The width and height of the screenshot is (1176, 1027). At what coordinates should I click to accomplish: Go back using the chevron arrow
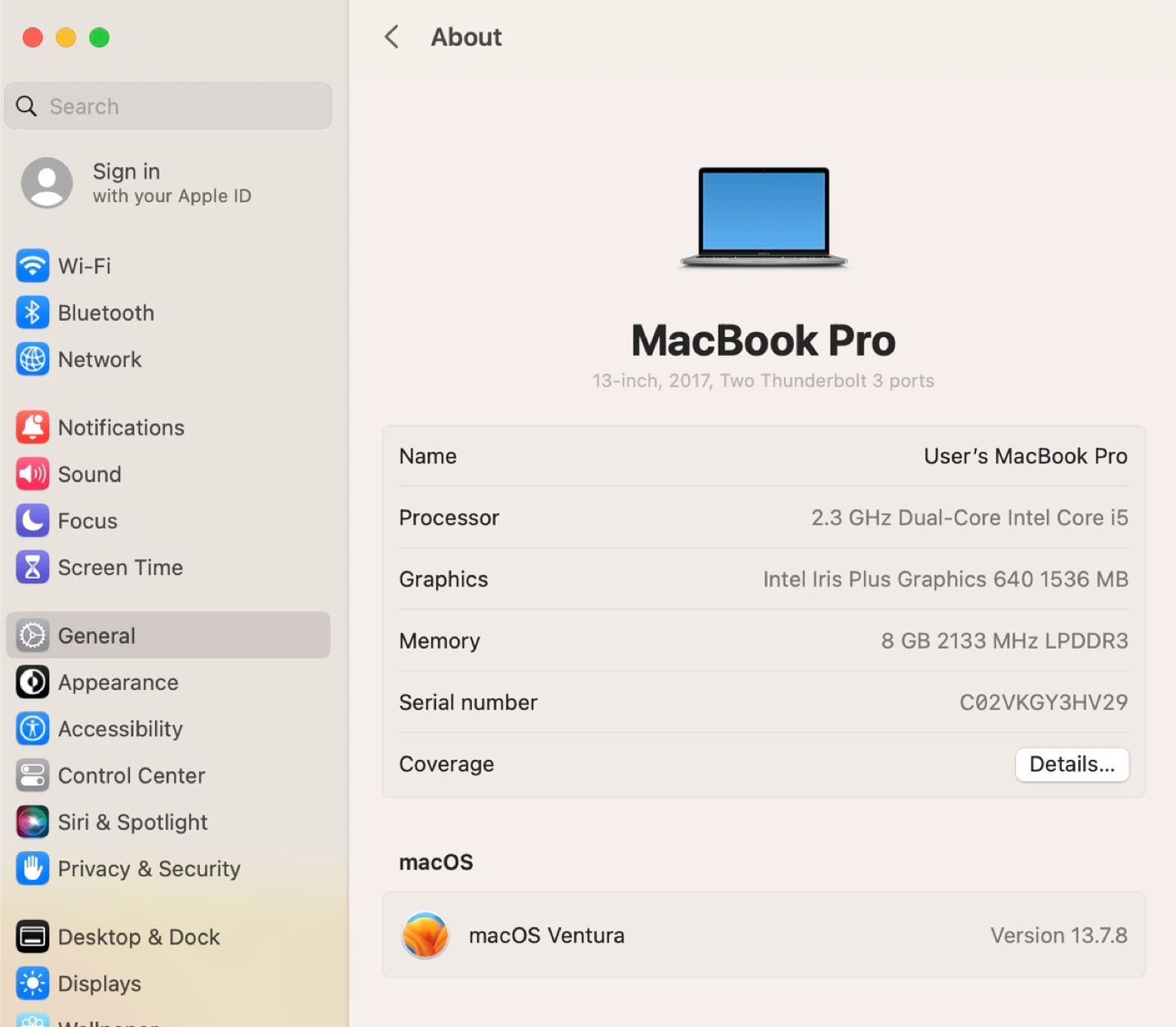coord(392,37)
